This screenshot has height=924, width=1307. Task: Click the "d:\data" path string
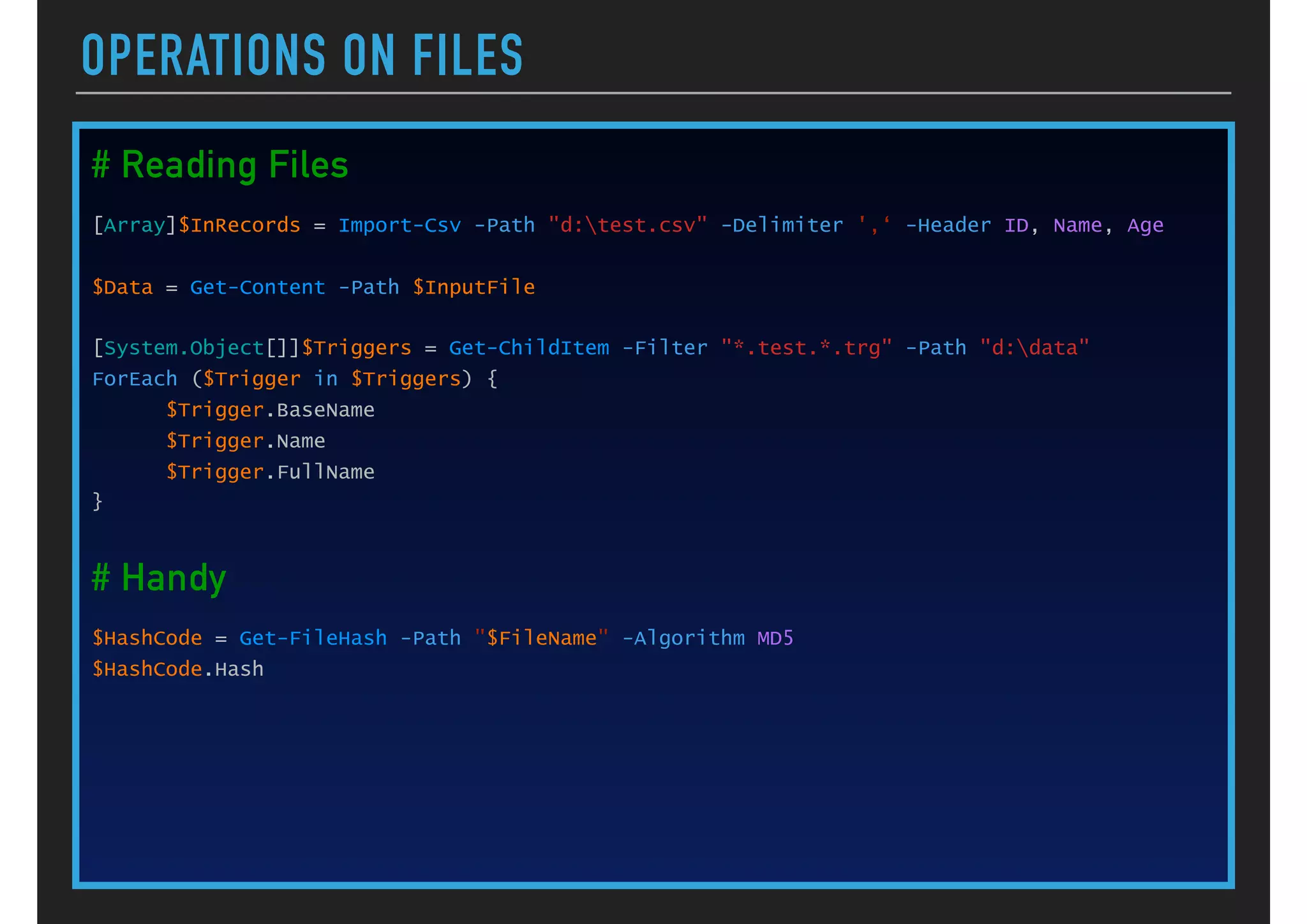[x=1034, y=348]
